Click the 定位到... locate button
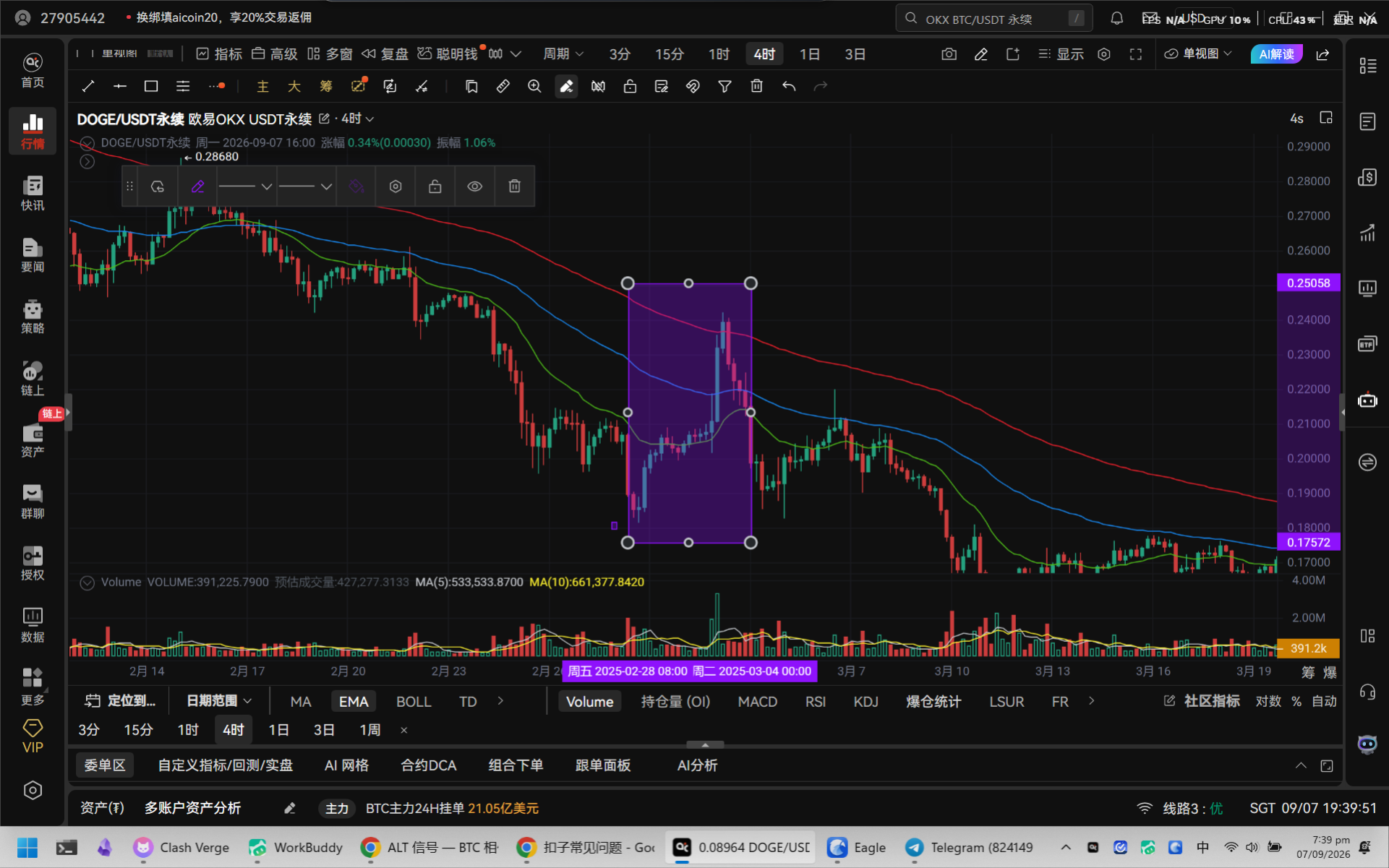The image size is (1389, 868). click(120, 701)
